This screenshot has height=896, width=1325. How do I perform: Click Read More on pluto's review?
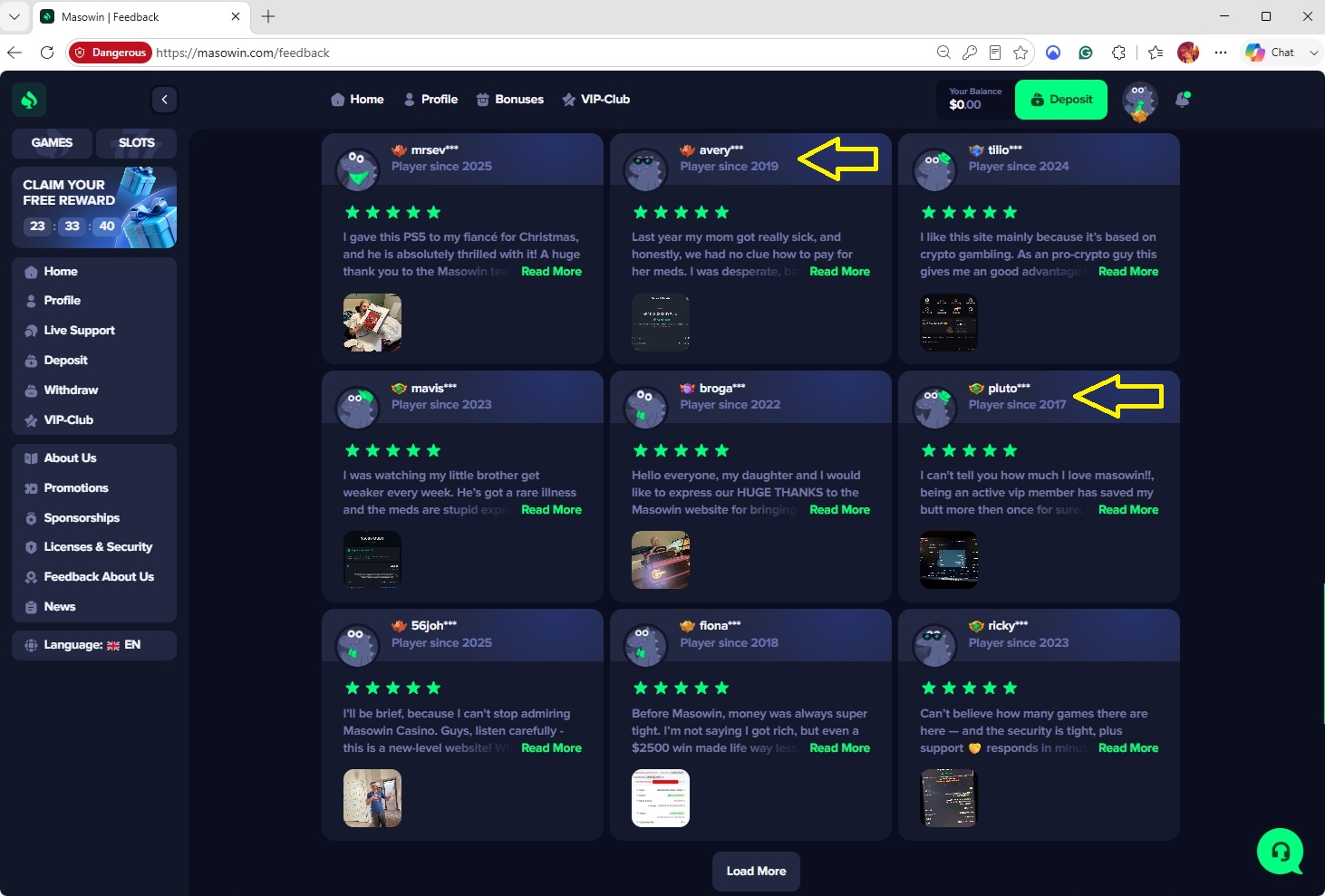click(x=1128, y=510)
